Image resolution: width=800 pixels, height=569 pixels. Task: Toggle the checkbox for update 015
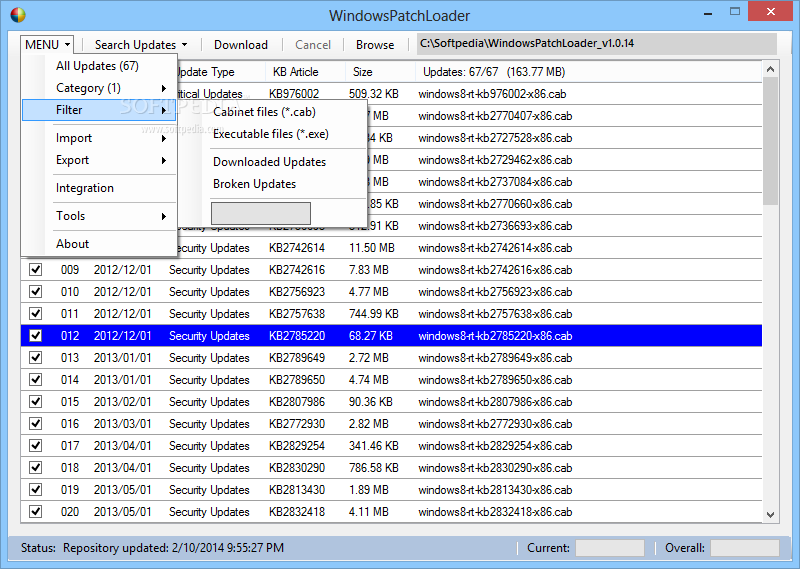pos(35,402)
